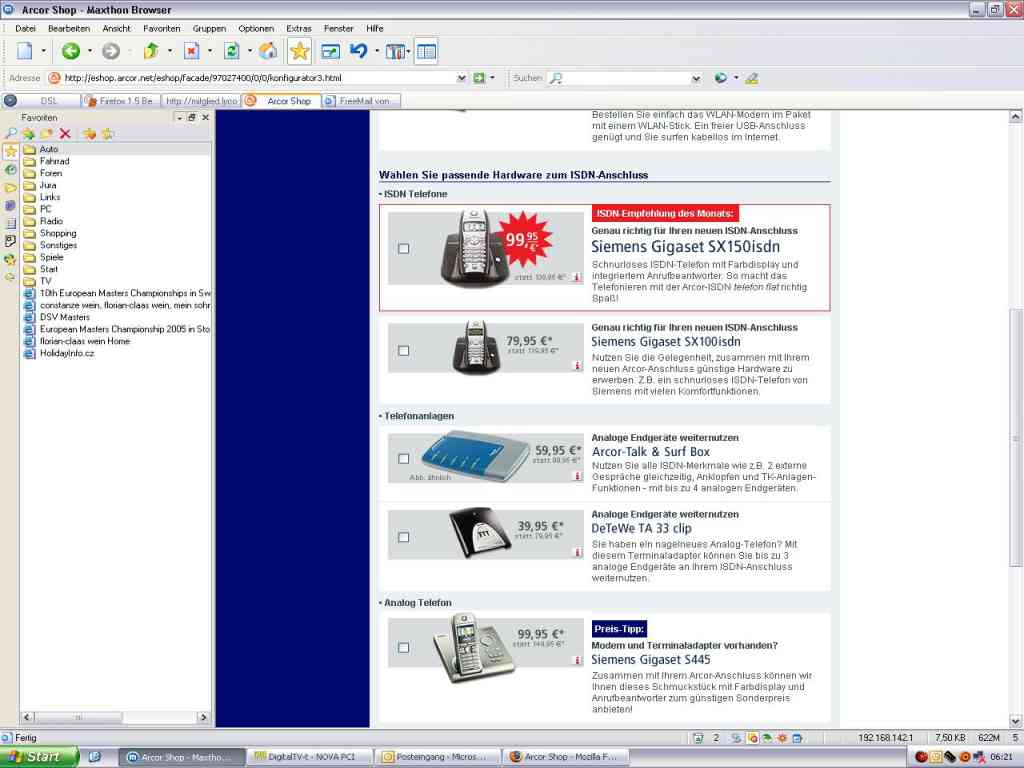1024x768 pixels.
Task: Close the Favoriten sidebar panel
Action: 205,118
